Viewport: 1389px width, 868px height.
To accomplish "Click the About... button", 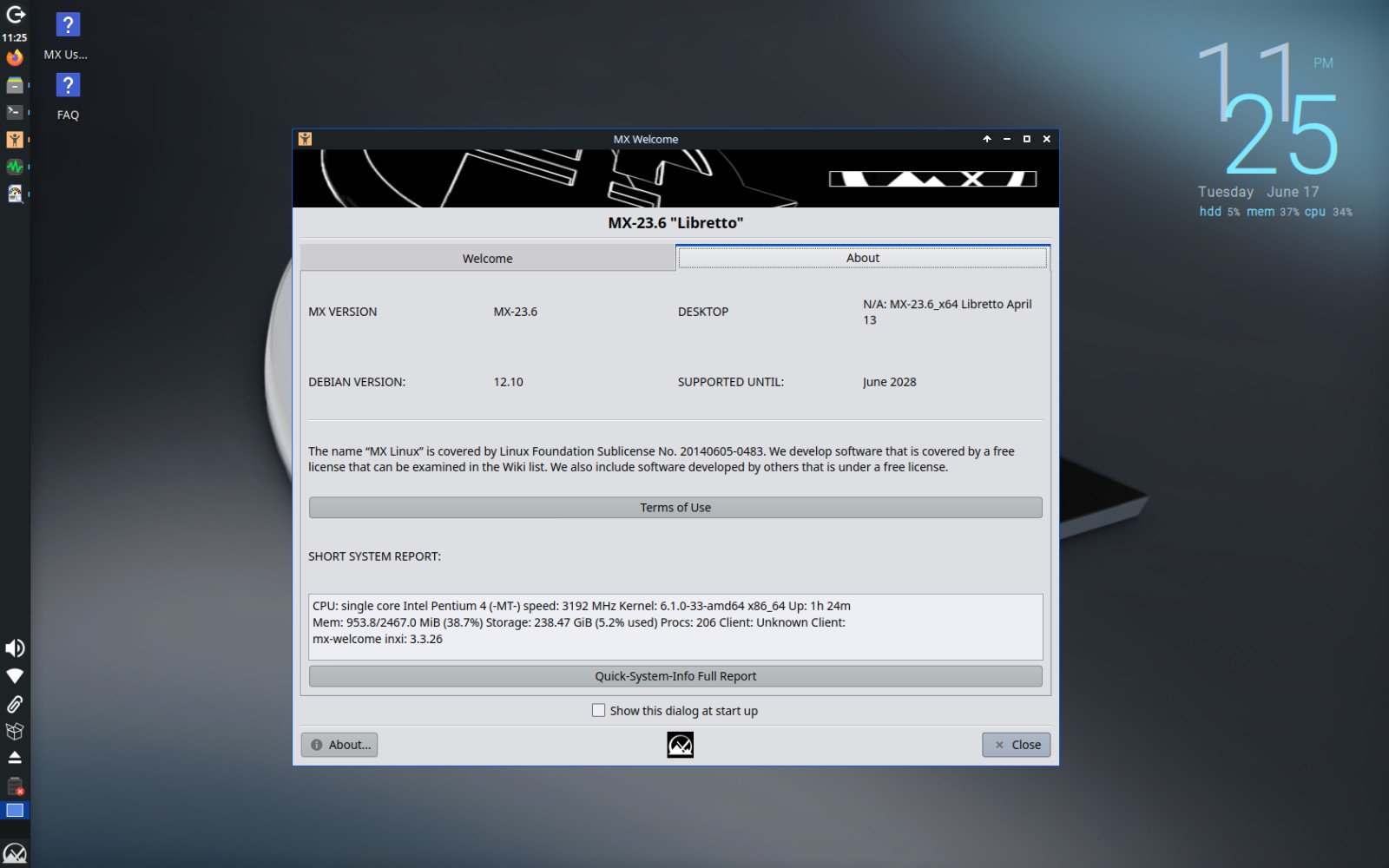I will 339,745.
